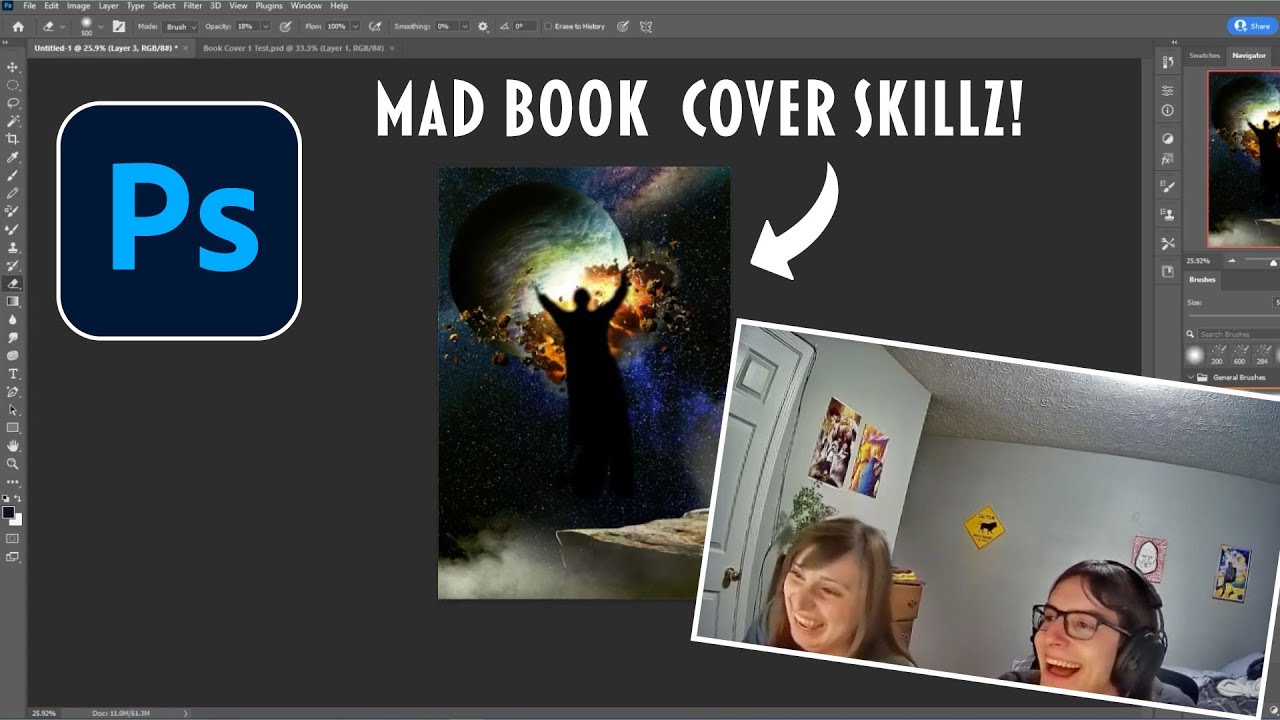Toggle pressure for opacity
1280x720 pixels.
(x=286, y=26)
